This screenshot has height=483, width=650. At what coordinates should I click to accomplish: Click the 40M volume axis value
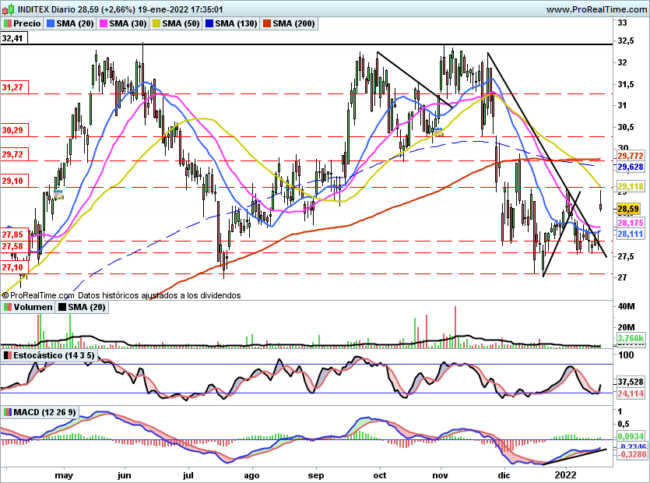coord(626,307)
